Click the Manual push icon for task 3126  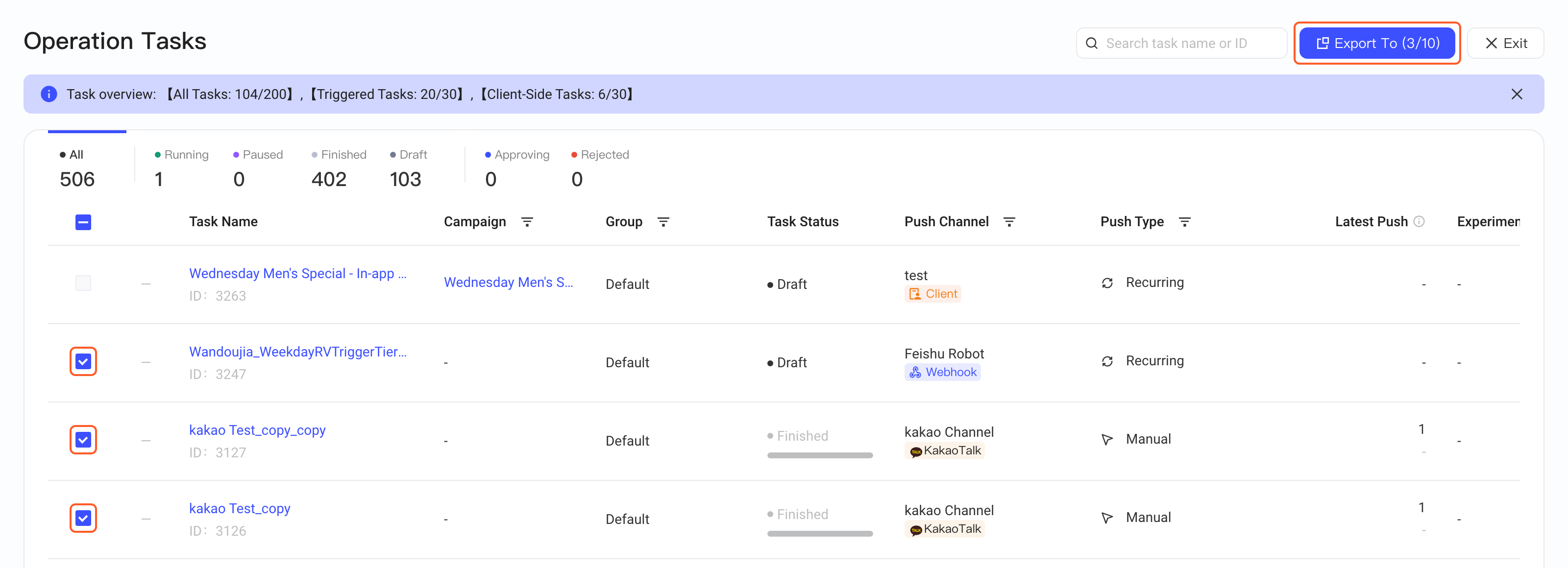click(x=1107, y=518)
